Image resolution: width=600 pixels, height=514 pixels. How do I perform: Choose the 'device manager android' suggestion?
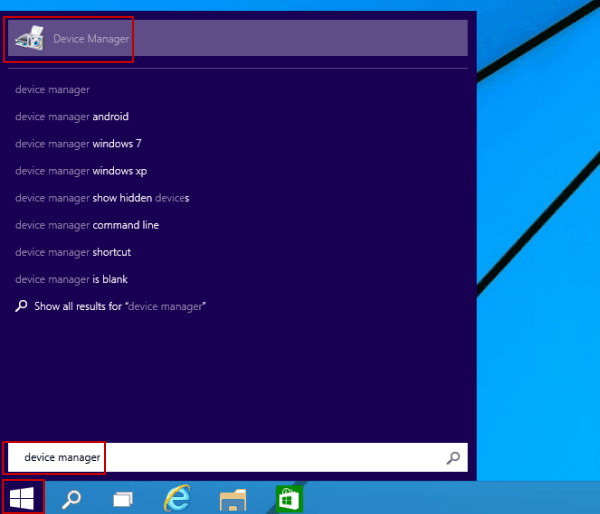pos(72,117)
